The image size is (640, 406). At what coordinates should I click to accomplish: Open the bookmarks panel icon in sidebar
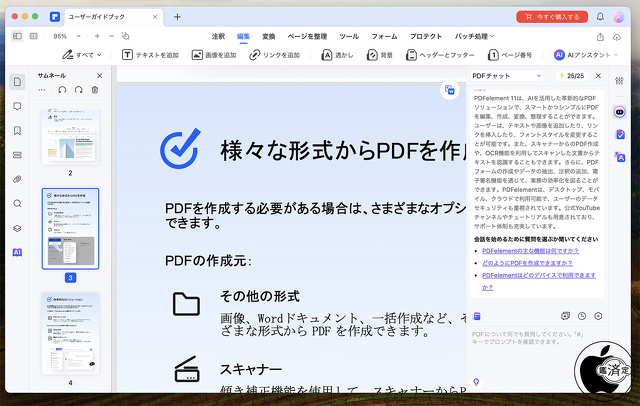(x=17, y=131)
